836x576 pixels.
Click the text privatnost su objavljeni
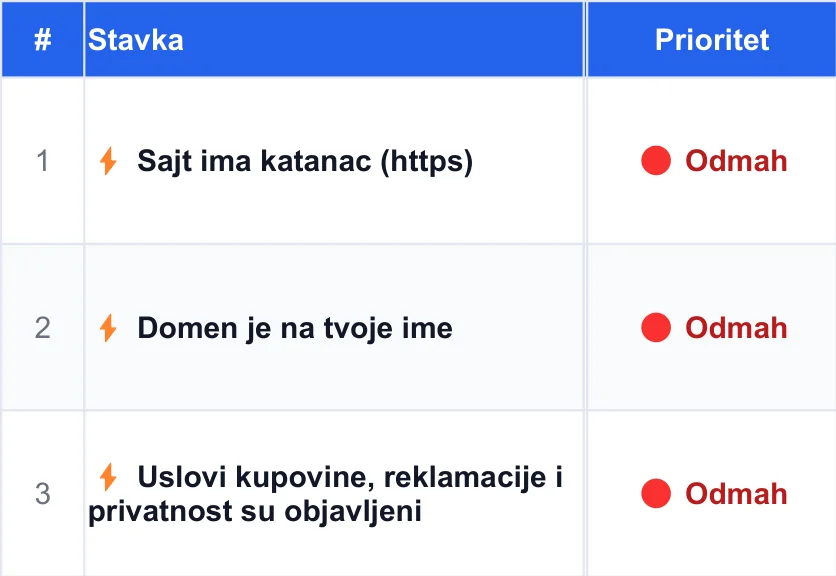(x=255, y=511)
